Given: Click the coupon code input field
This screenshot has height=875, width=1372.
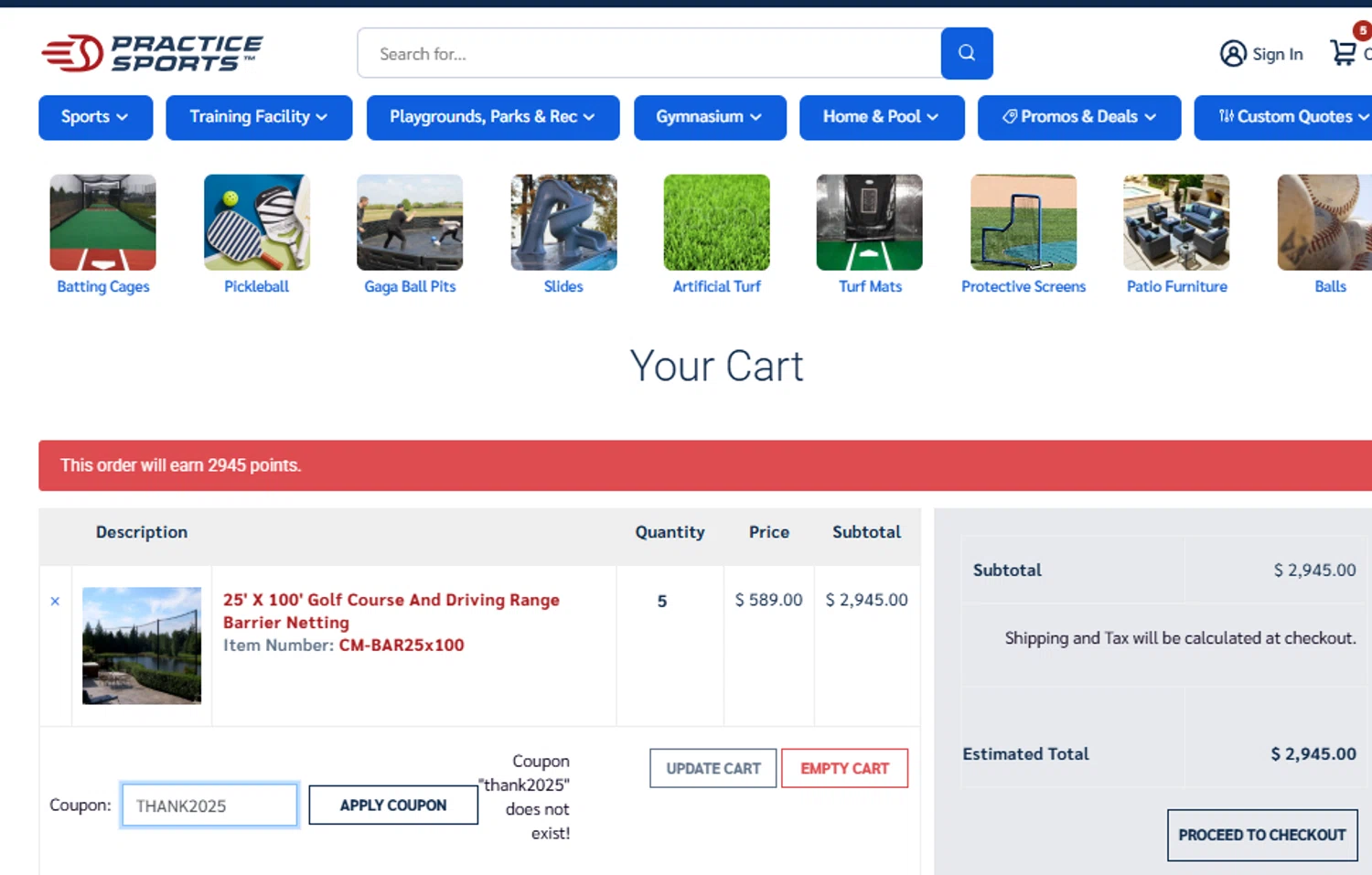Looking at the screenshot, I should tap(209, 806).
